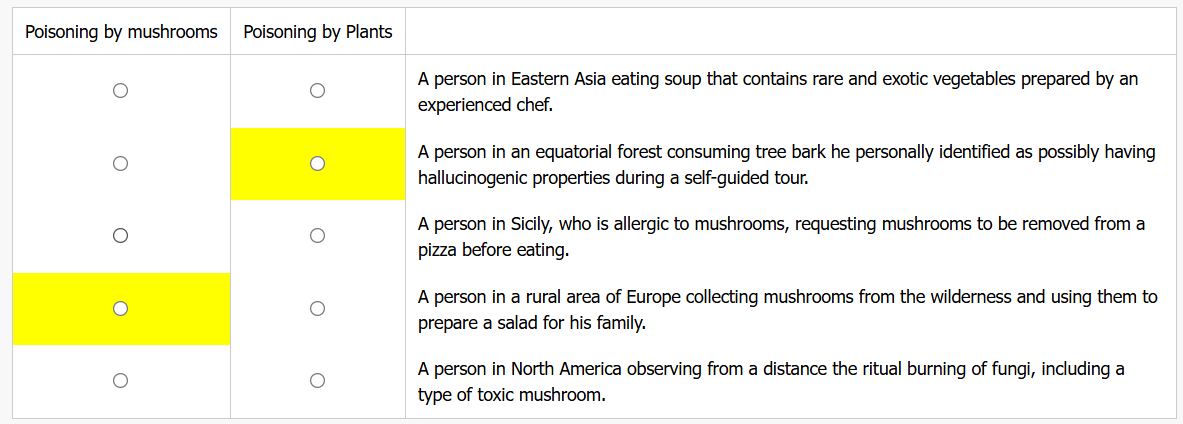Select highlighted plants radio for tree bark row
1183x424 pixels.
[x=317, y=163]
